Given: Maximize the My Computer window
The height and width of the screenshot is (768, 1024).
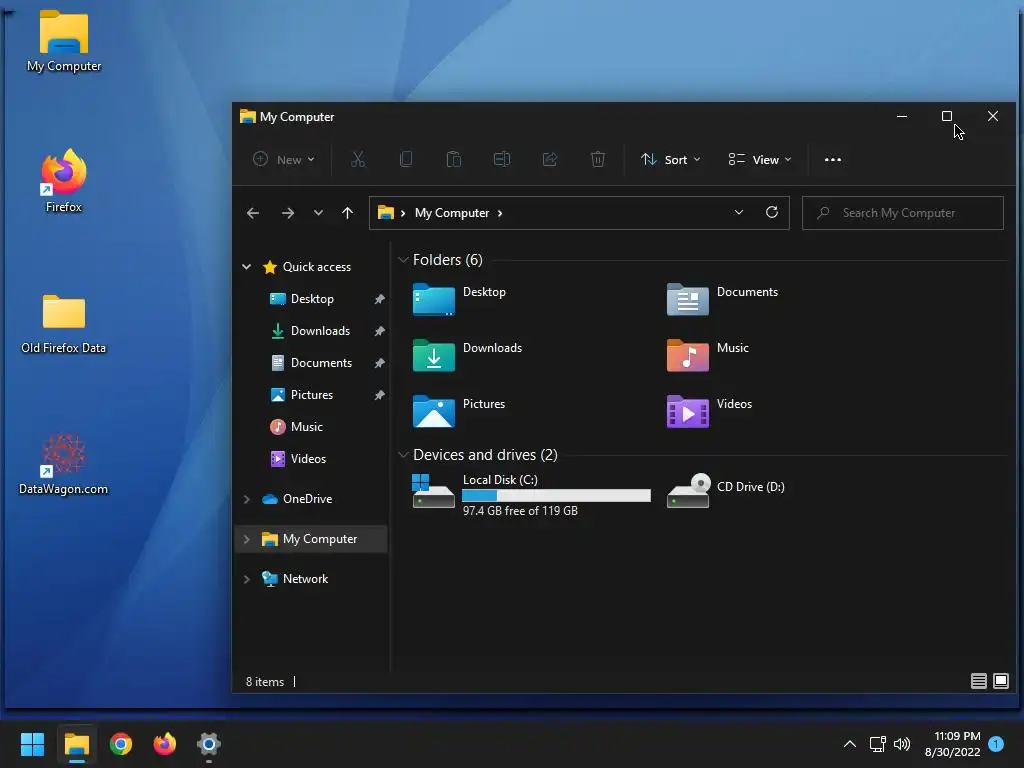Looking at the screenshot, I should (x=946, y=116).
